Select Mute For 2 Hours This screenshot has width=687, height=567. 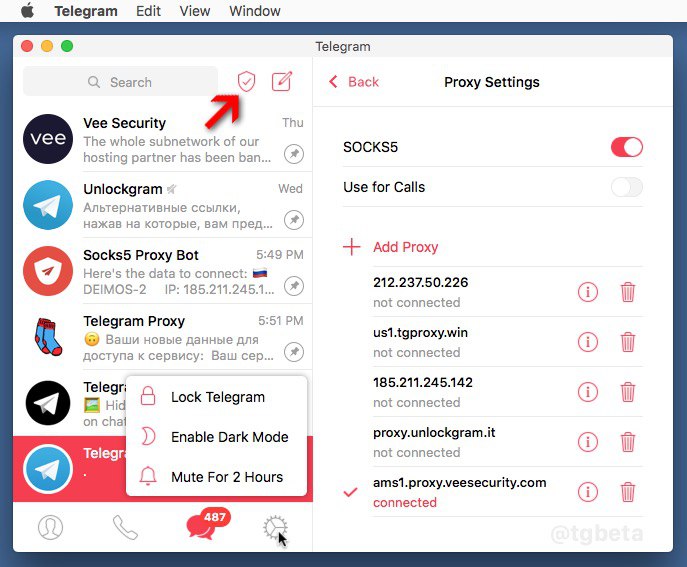click(x=216, y=477)
